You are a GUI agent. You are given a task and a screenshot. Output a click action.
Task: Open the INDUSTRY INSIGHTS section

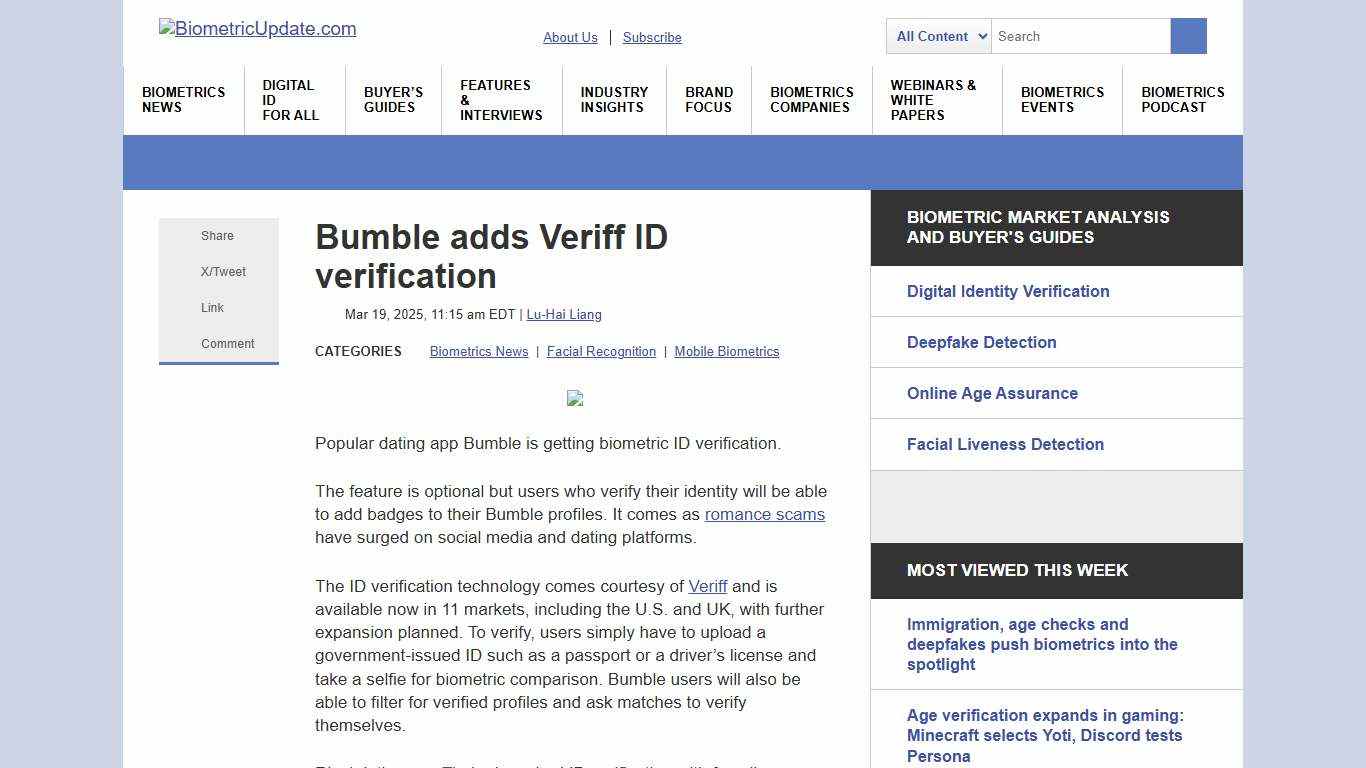click(614, 99)
